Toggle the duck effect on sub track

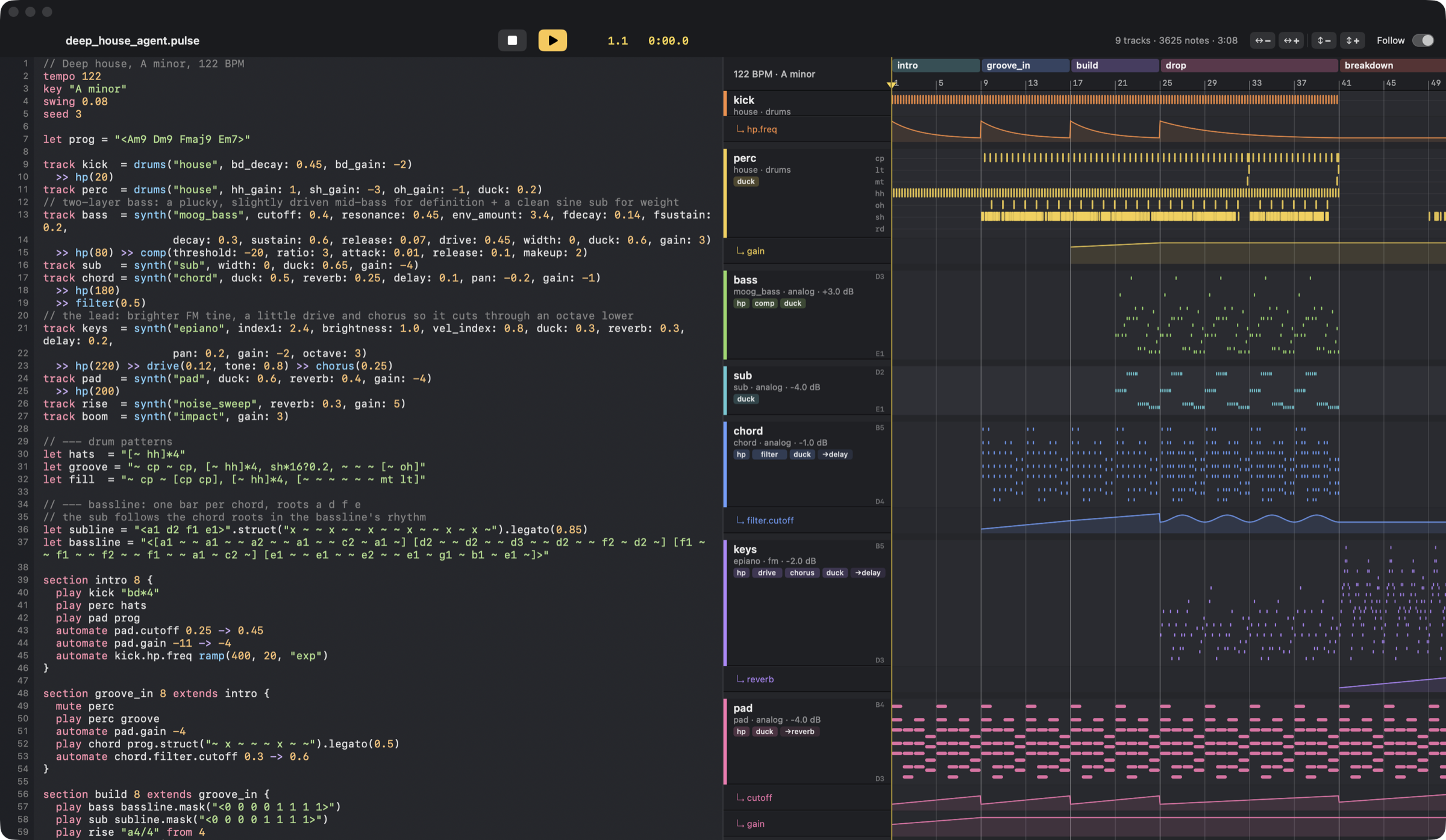pos(746,399)
